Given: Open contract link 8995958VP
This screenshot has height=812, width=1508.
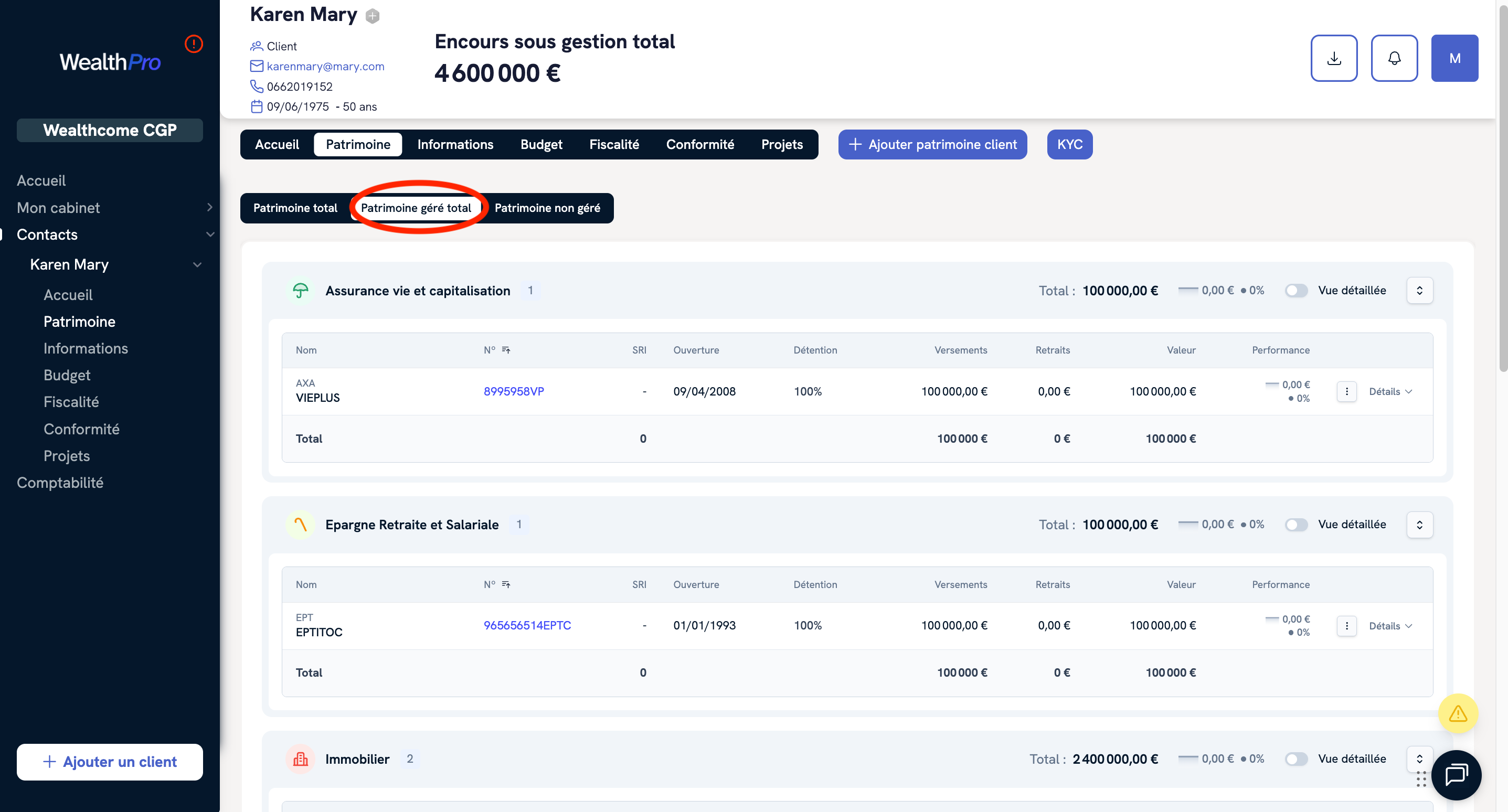Looking at the screenshot, I should (x=513, y=391).
